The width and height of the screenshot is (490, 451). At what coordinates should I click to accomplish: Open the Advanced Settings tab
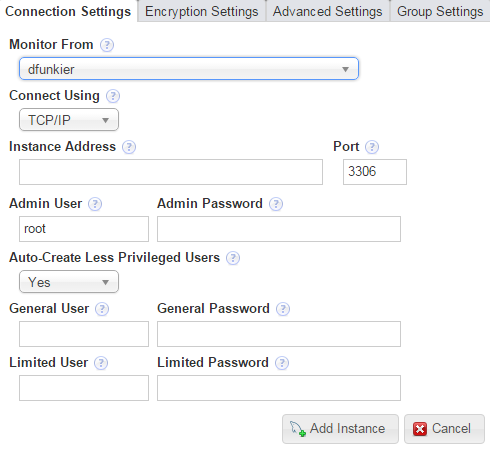[328, 11]
